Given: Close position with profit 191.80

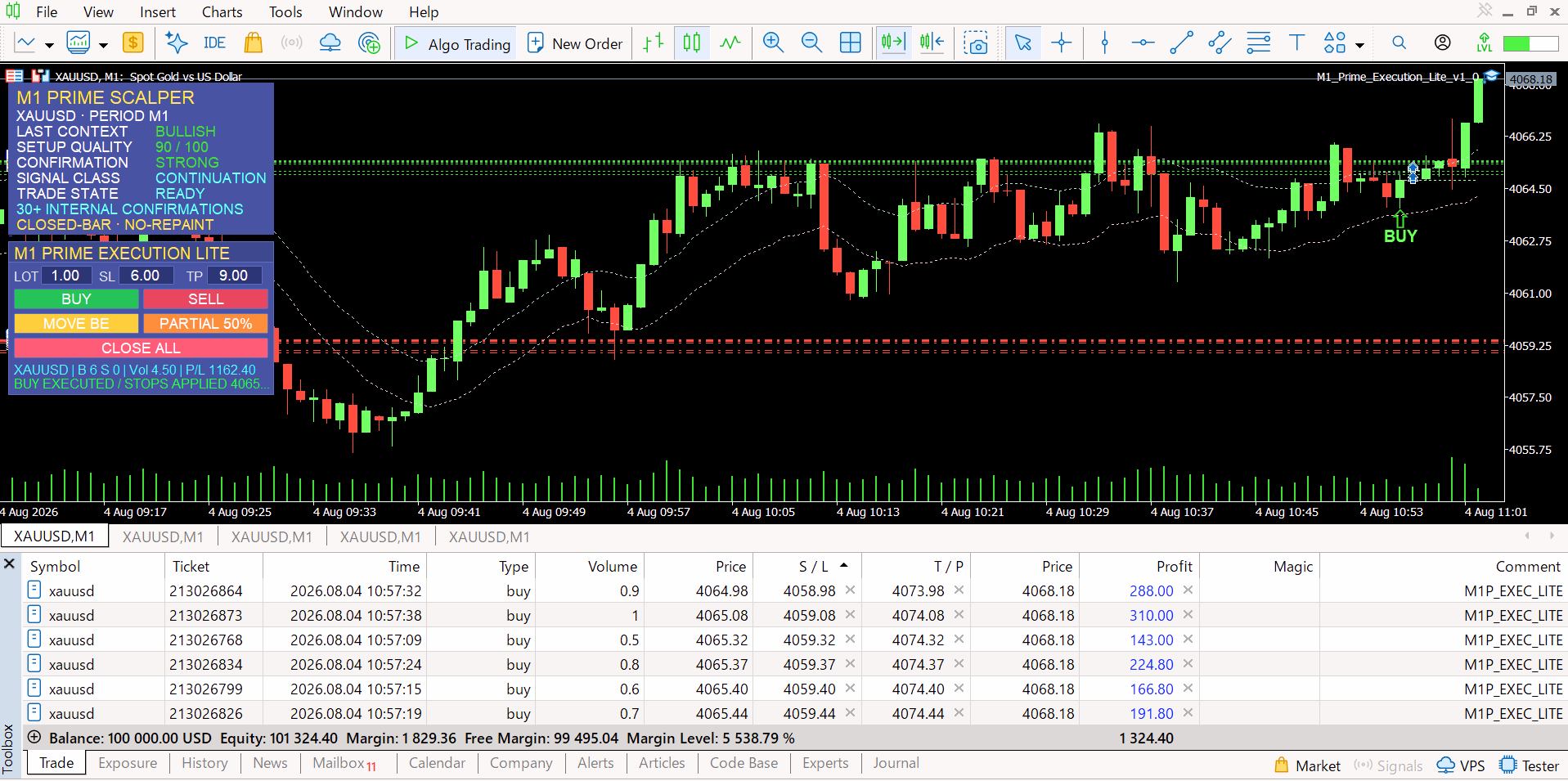Looking at the screenshot, I should [1188, 713].
